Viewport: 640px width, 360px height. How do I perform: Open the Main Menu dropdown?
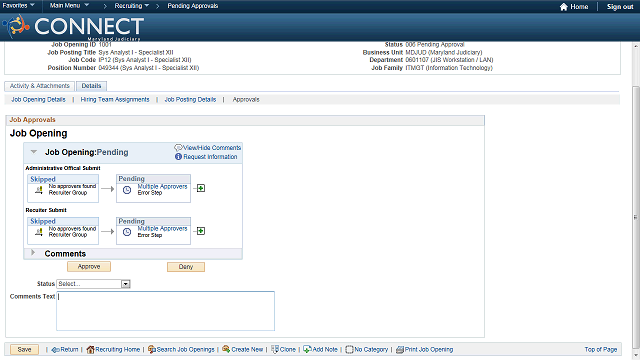[69, 6]
